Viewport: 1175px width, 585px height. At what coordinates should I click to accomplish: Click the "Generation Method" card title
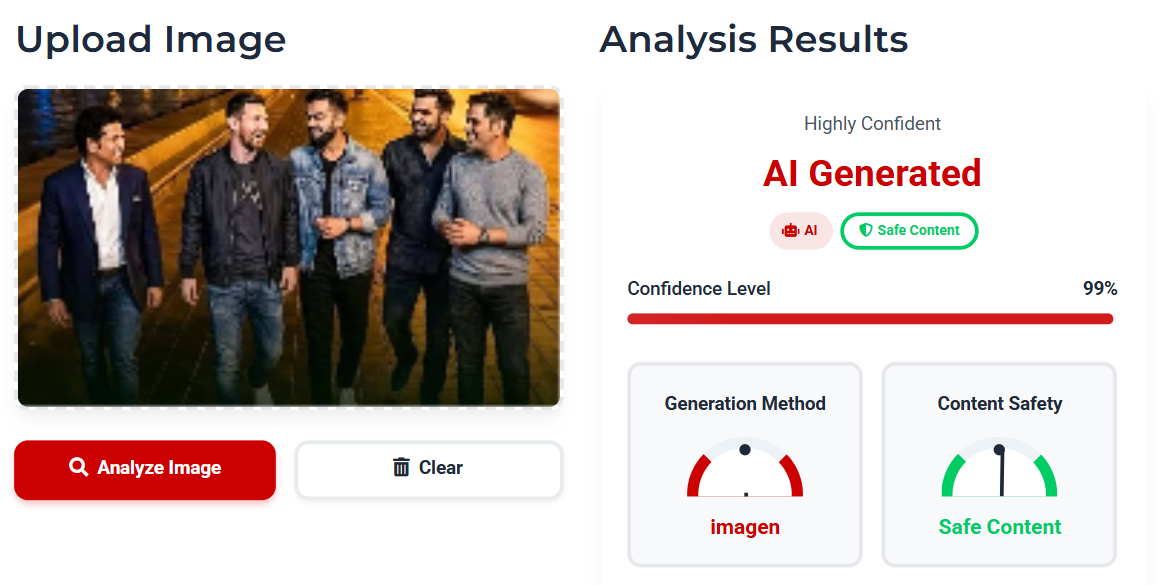[745, 404]
